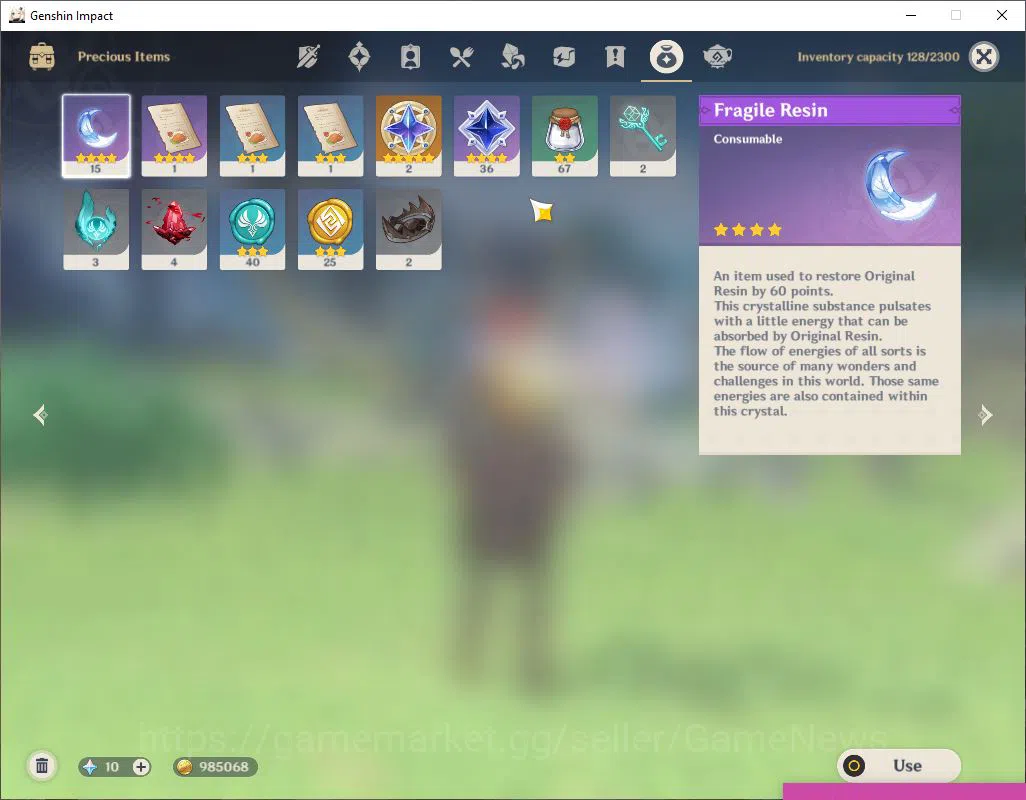Close the Genshin Impact window

coord(1002,15)
